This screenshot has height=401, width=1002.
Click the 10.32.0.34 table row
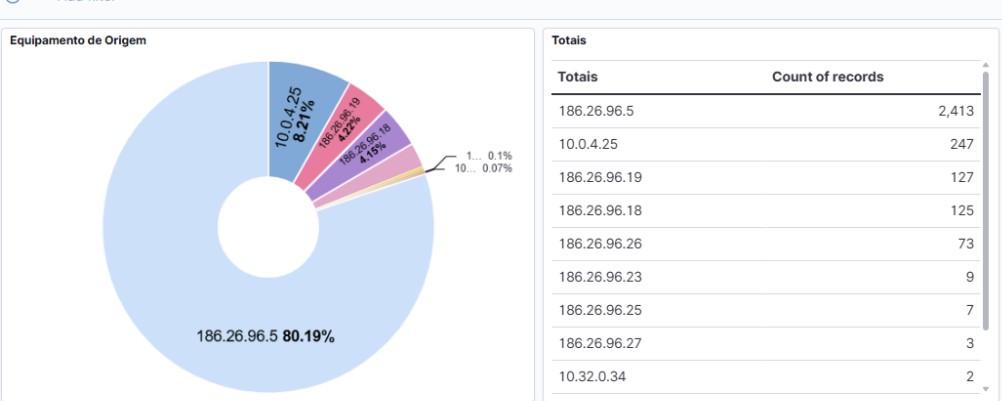[591, 377]
